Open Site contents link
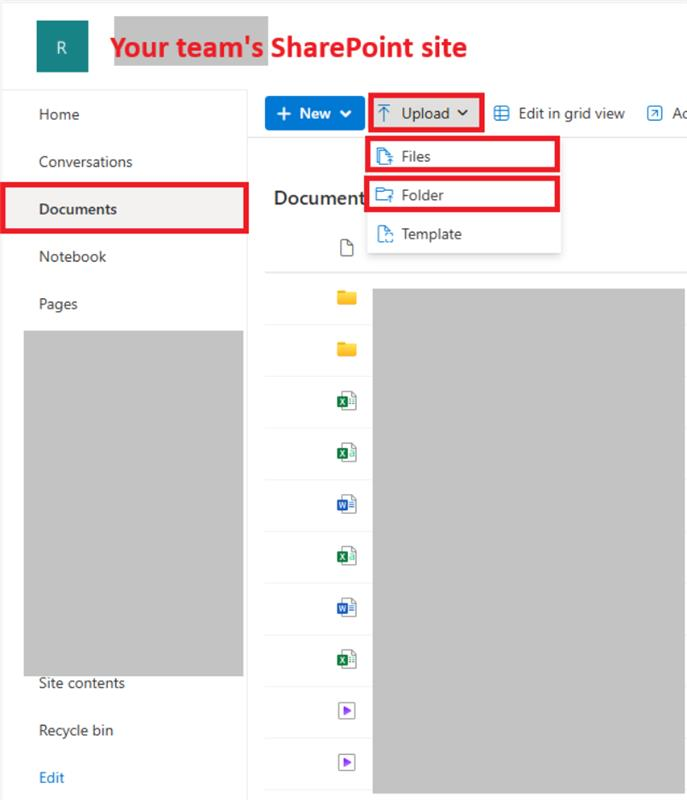Viewport: 687px width, 800px height. 82,683
